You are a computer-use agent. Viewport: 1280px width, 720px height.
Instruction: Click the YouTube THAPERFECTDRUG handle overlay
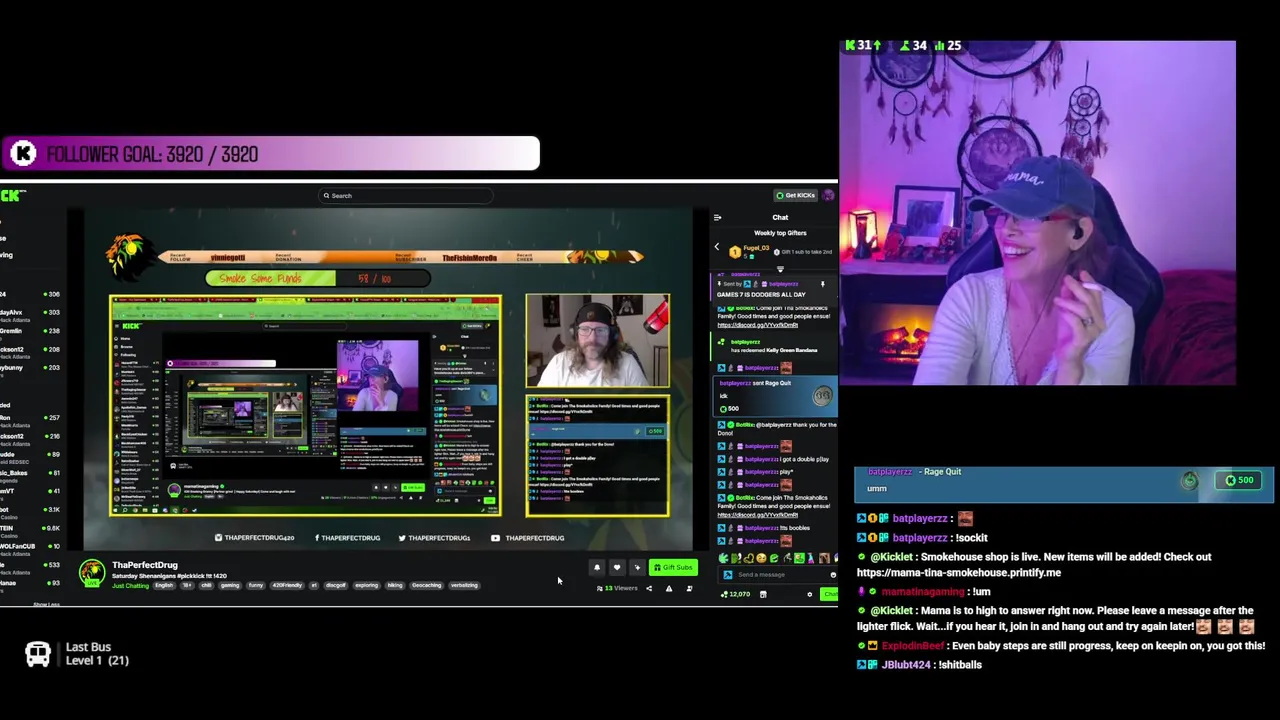click(530, 538)
